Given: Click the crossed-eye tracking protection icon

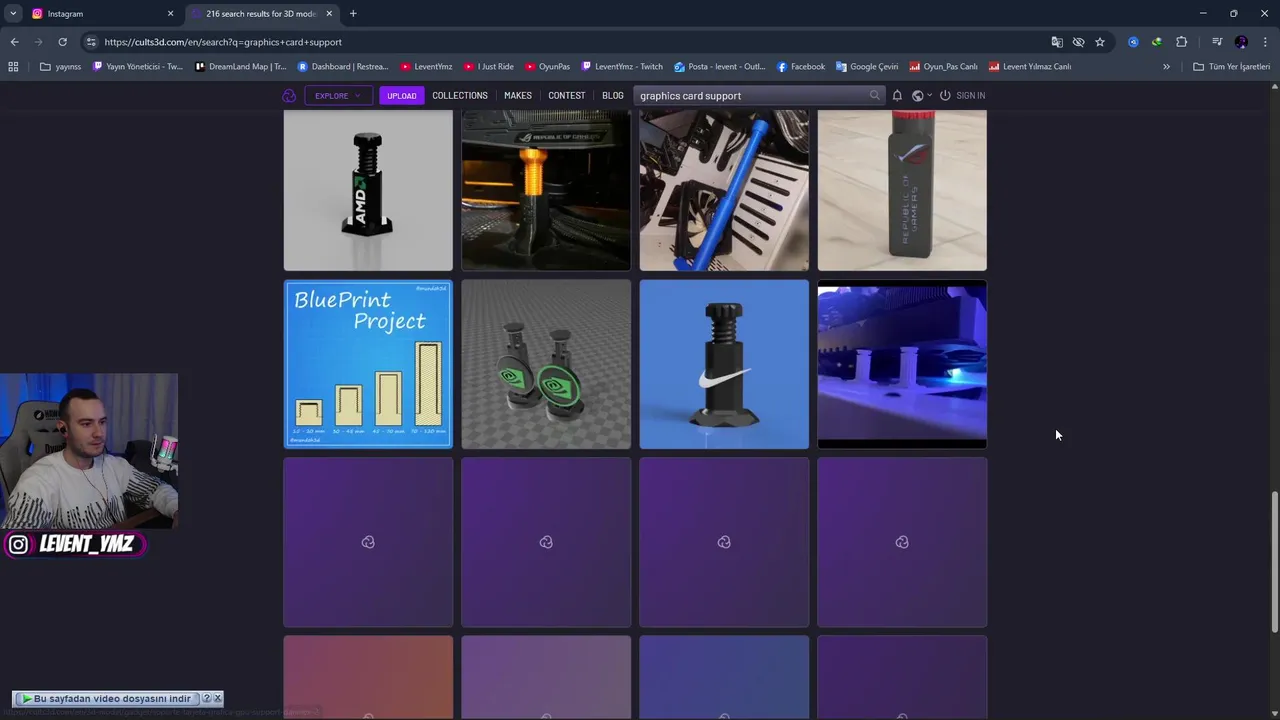Looking at the screenshot, I should [x=1078, y=42].
